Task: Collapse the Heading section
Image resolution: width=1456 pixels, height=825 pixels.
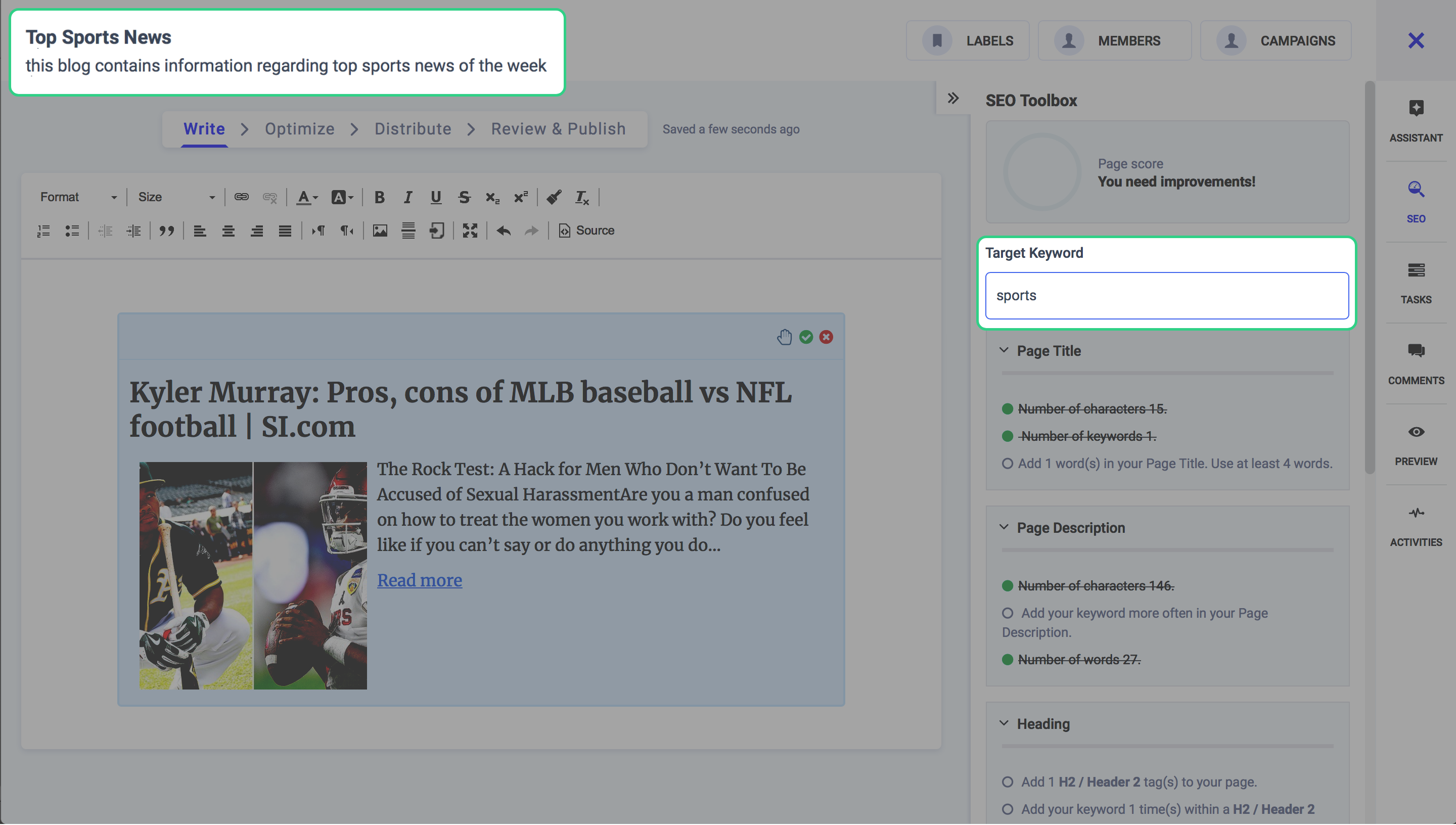Action: 1004,723
